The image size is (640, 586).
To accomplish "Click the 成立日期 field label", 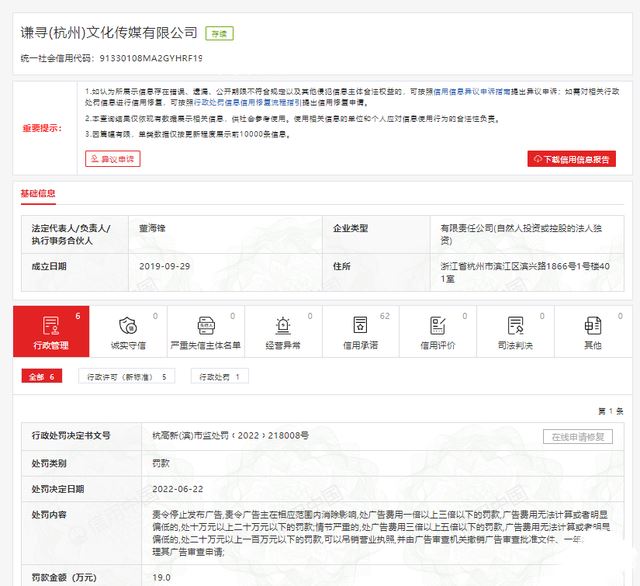I will coord(49,266).
